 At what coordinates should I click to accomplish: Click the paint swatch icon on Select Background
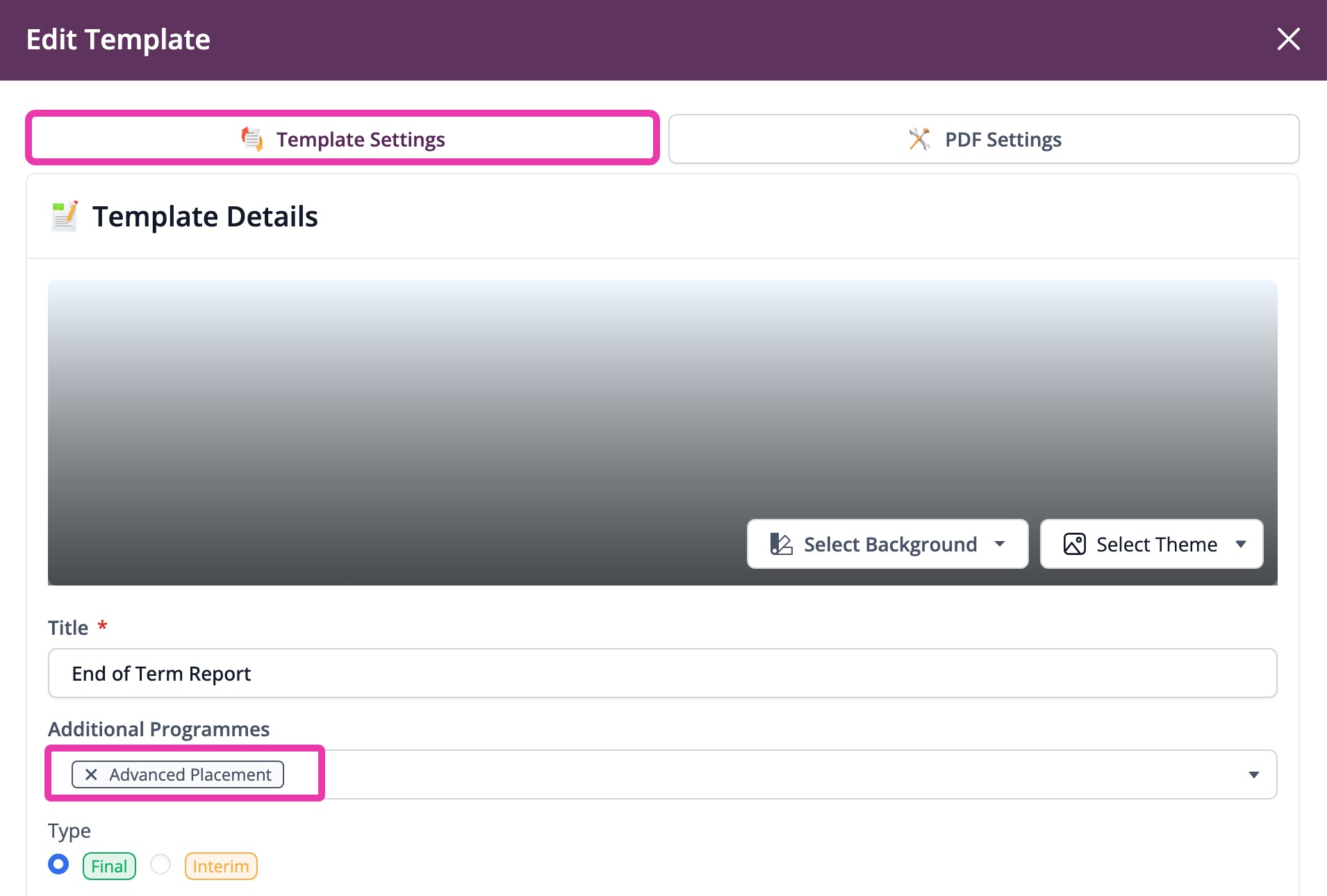point(781,544)
